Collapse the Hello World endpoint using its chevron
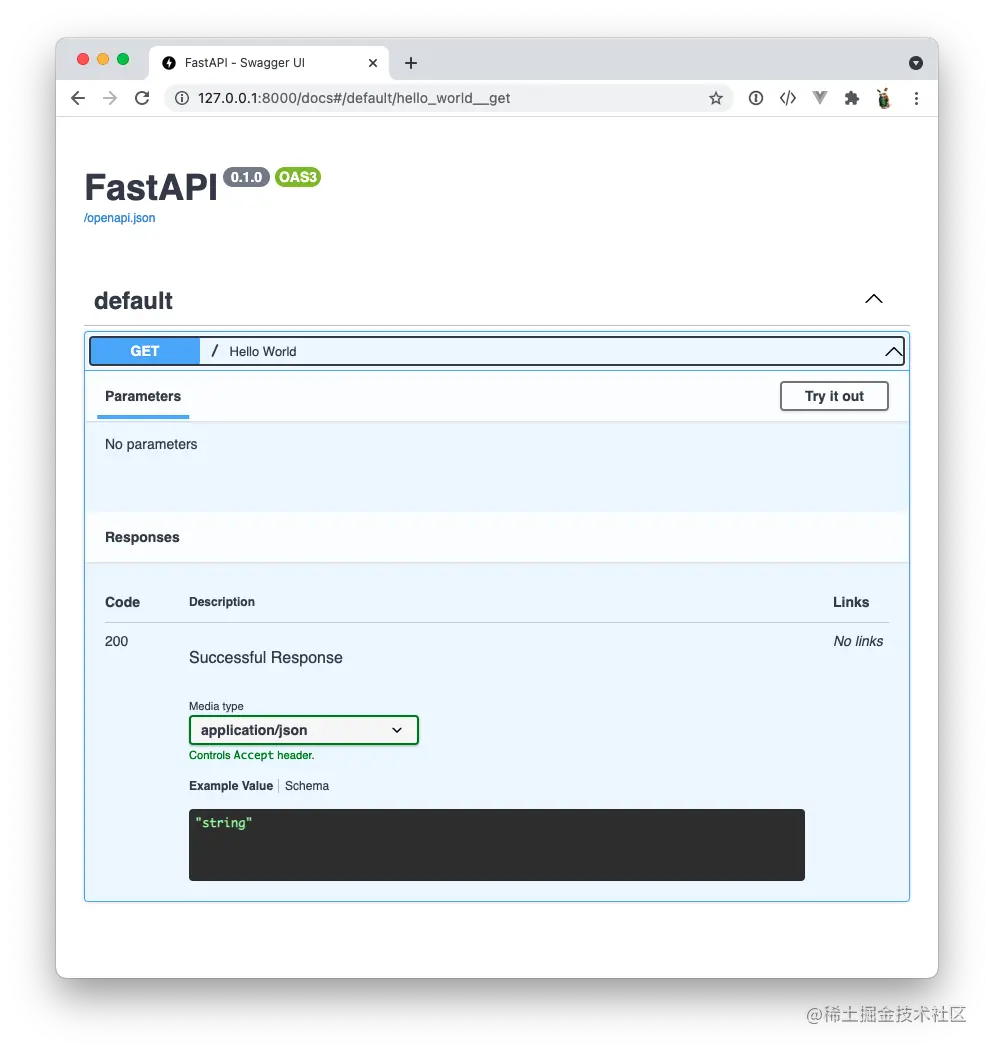 (x=893, y=351)
